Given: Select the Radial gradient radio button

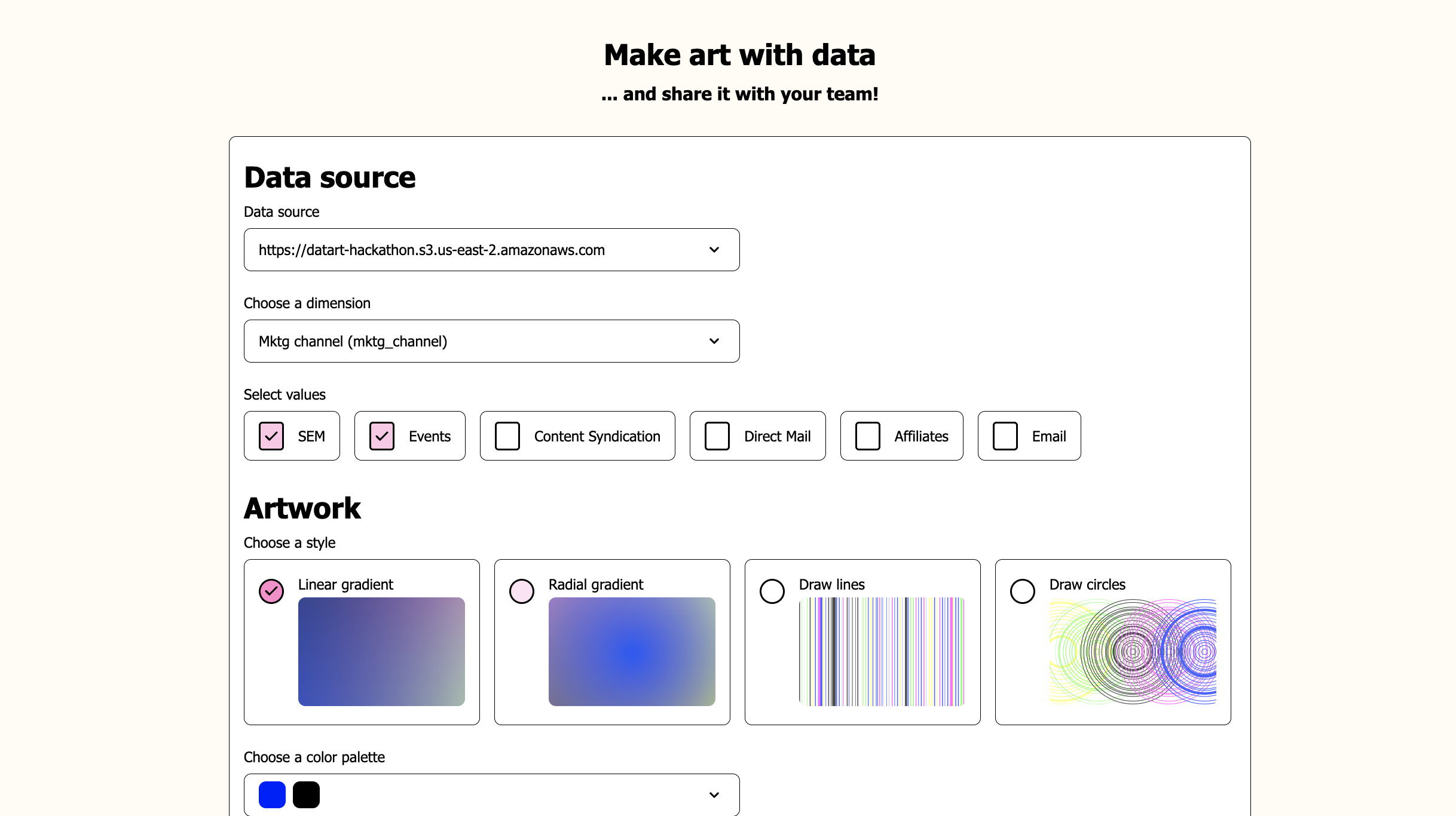Looking at the screenshot, I should 522,591.
